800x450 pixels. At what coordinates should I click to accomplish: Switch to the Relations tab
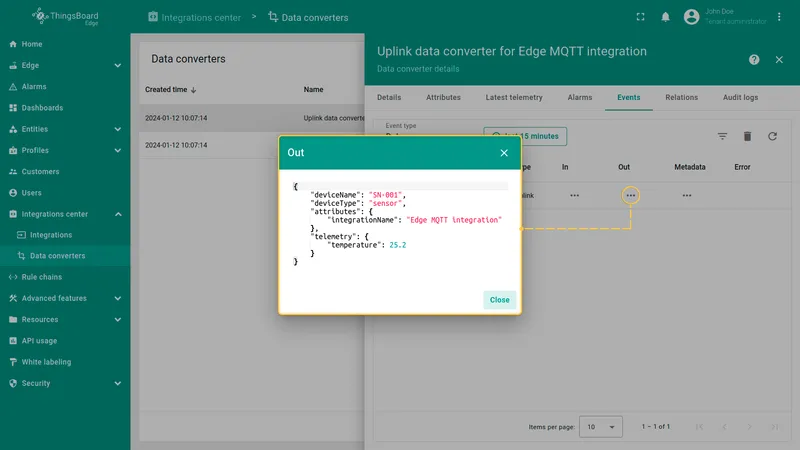click(681, 97)
